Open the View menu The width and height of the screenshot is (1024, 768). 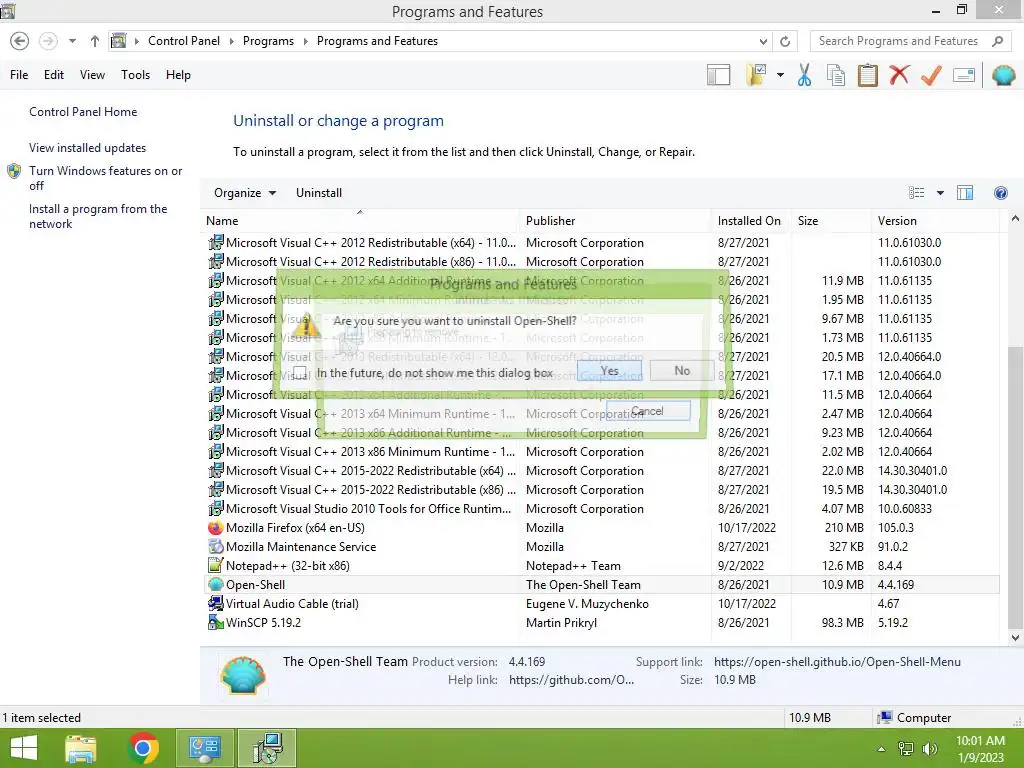point(92,75)
